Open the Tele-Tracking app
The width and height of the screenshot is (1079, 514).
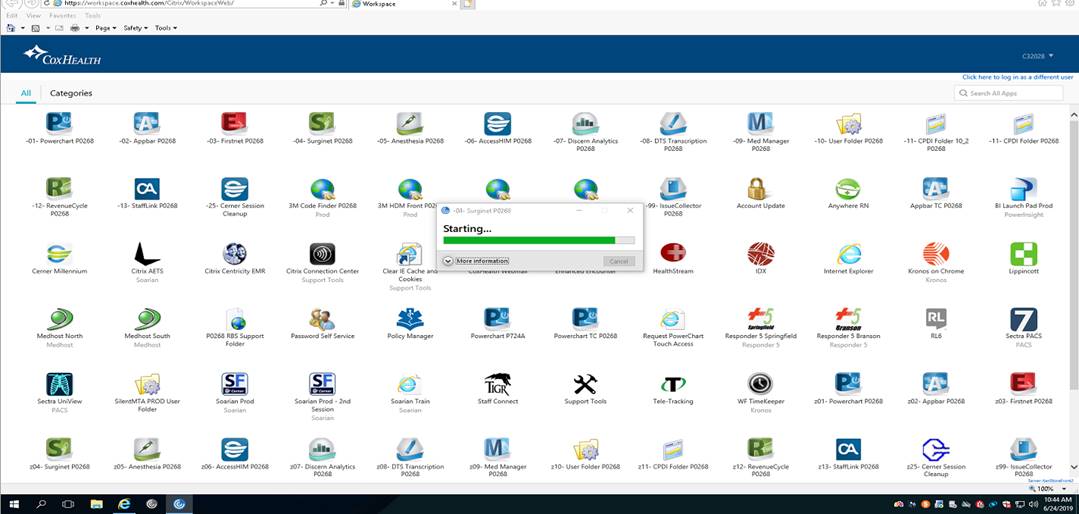[x=673, y=385]
